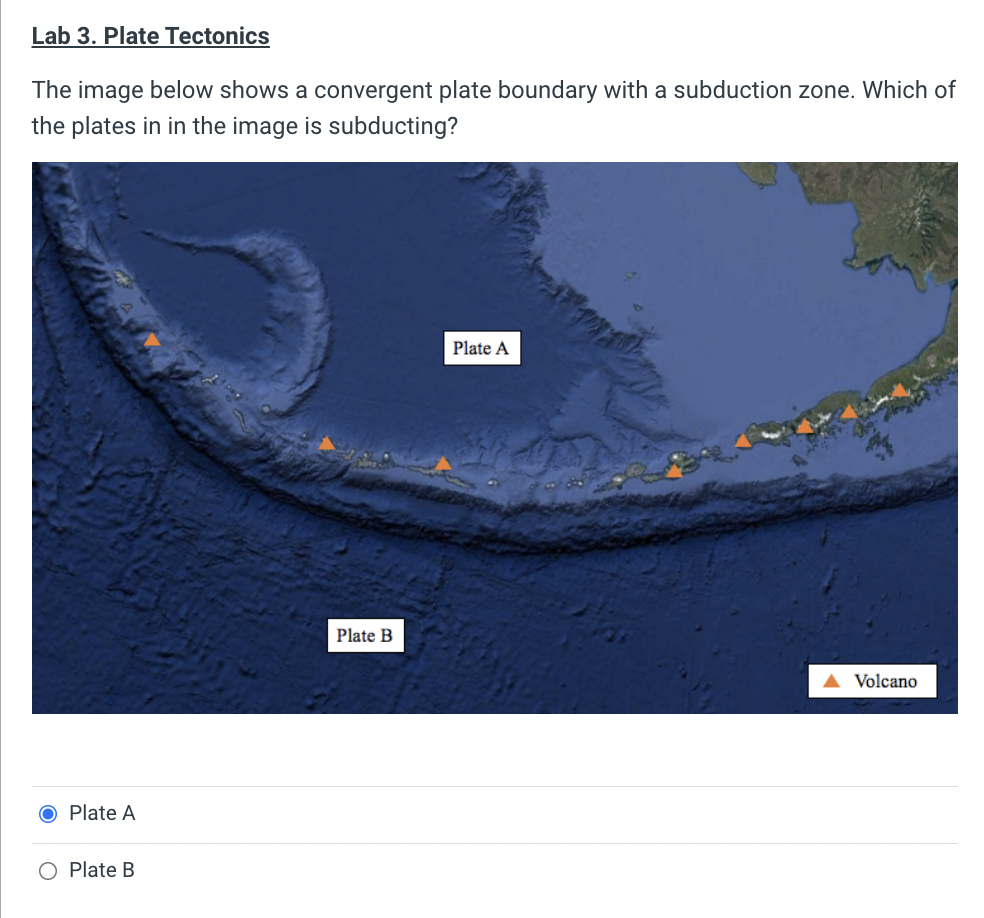Click volcano marker directly below Plate A label
Screen dimensions: 984x918
coord(443,464)
